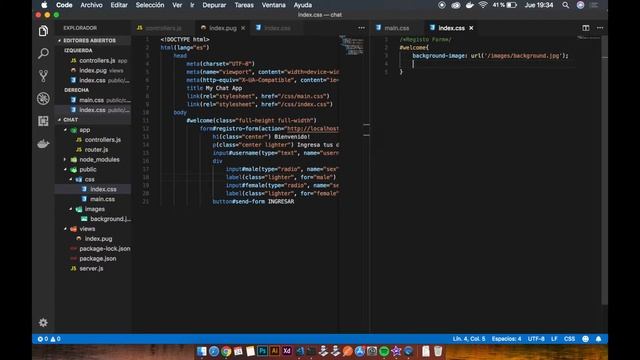Open Illustrator from the dock
This screenshot has height=360, width=640.
[x=275, y=351]
